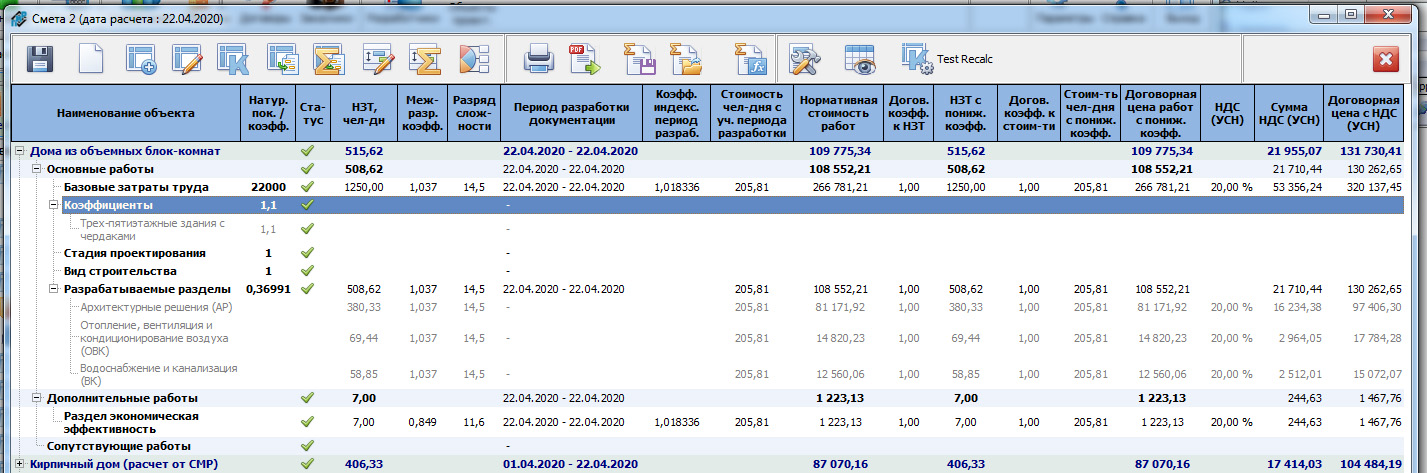This screenshot has width=1427, height=473.
Task: Click status checkmark in Трех-пятиэтажные здания row
Action: click(308, 229)
